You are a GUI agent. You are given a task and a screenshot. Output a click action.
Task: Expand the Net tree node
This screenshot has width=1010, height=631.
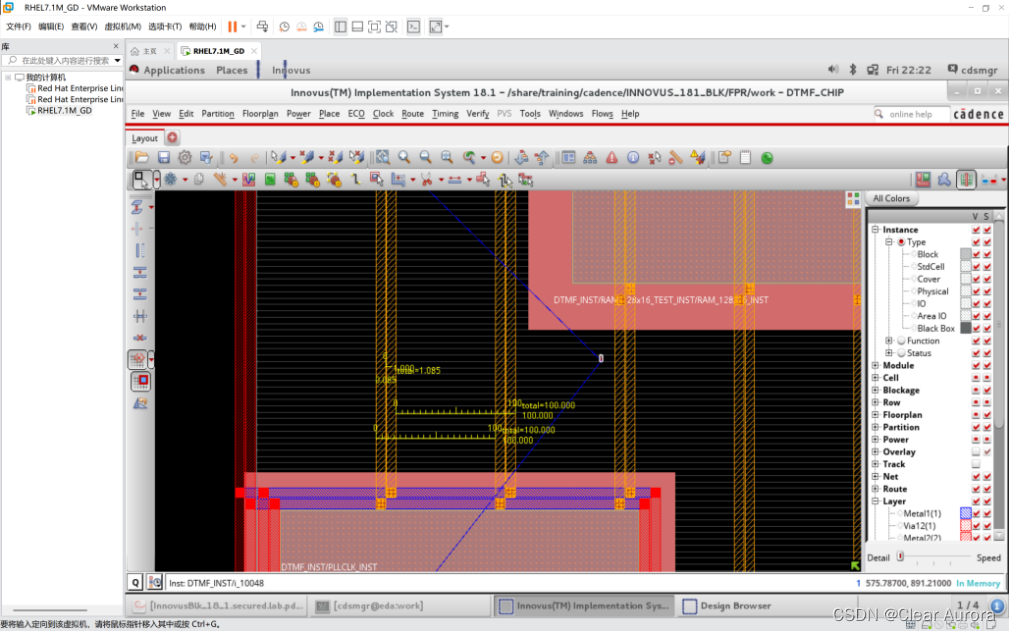875,476
